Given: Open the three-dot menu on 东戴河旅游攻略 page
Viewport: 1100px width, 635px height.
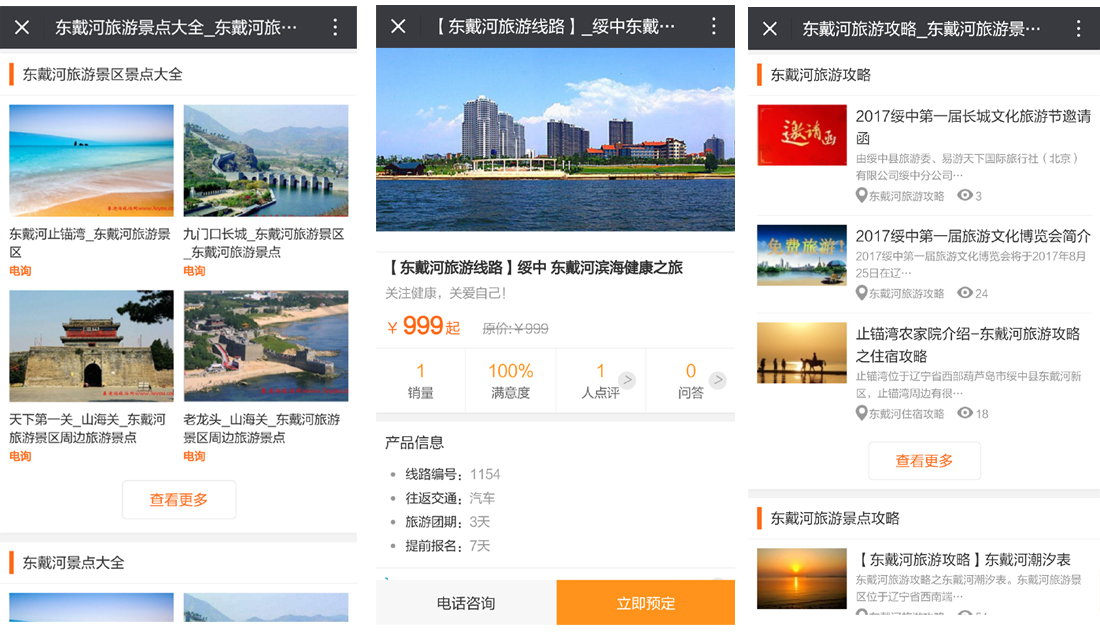Looking at the screenshot, I should point(1078,28).
